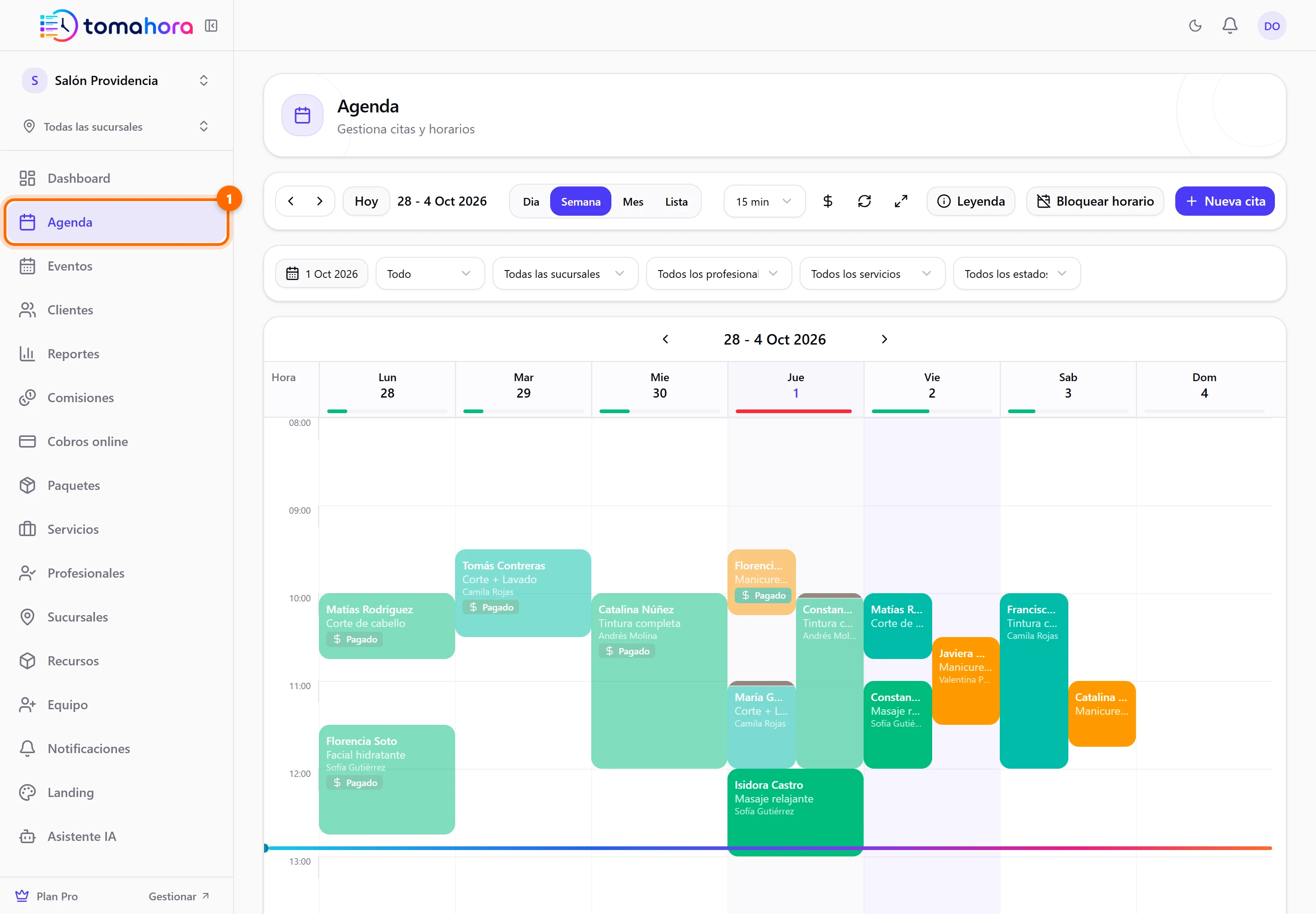
Task: Open the Leyenda button
Action: (x=971, y=201)
